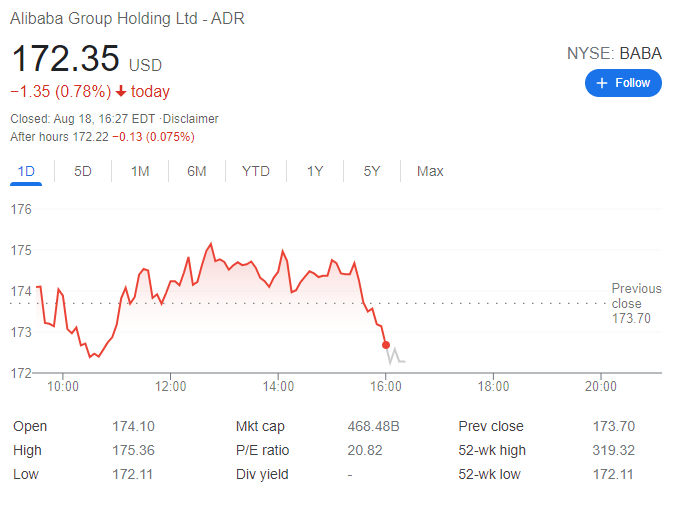Click the red down arrow beside today
Viewport: 673px width, 508px height.
point(121,92)
